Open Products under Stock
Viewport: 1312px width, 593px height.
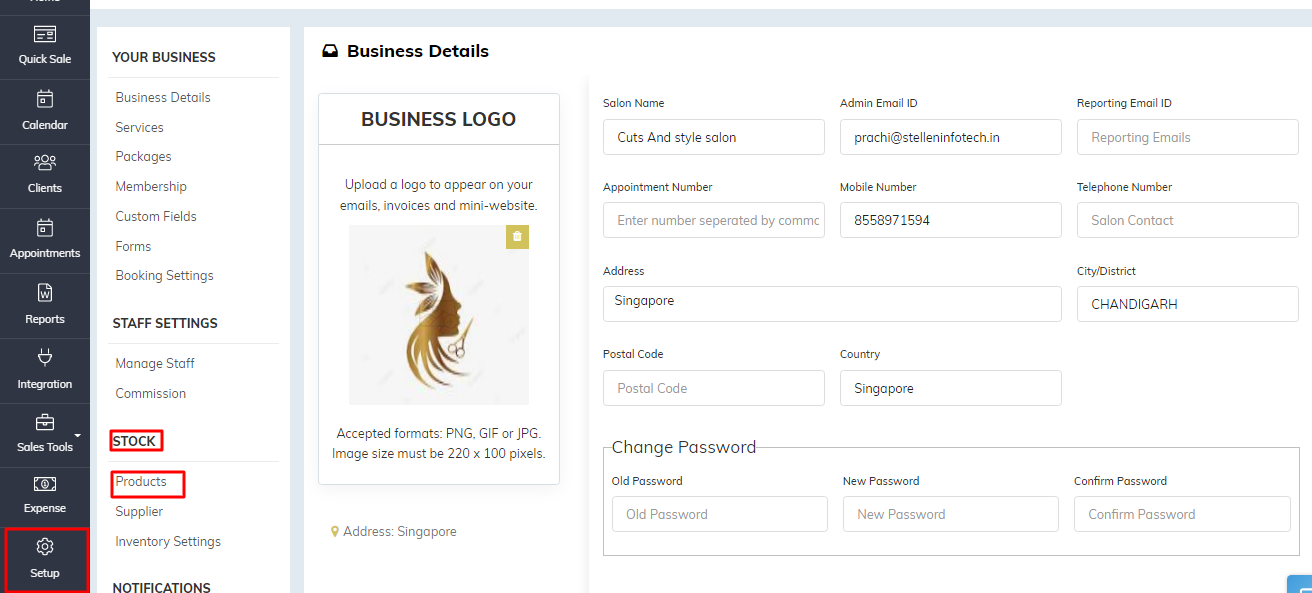point(141,482)
